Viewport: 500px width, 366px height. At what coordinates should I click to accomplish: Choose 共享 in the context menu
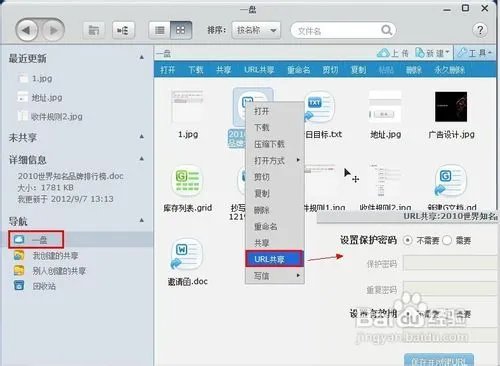tap(275, 243)
